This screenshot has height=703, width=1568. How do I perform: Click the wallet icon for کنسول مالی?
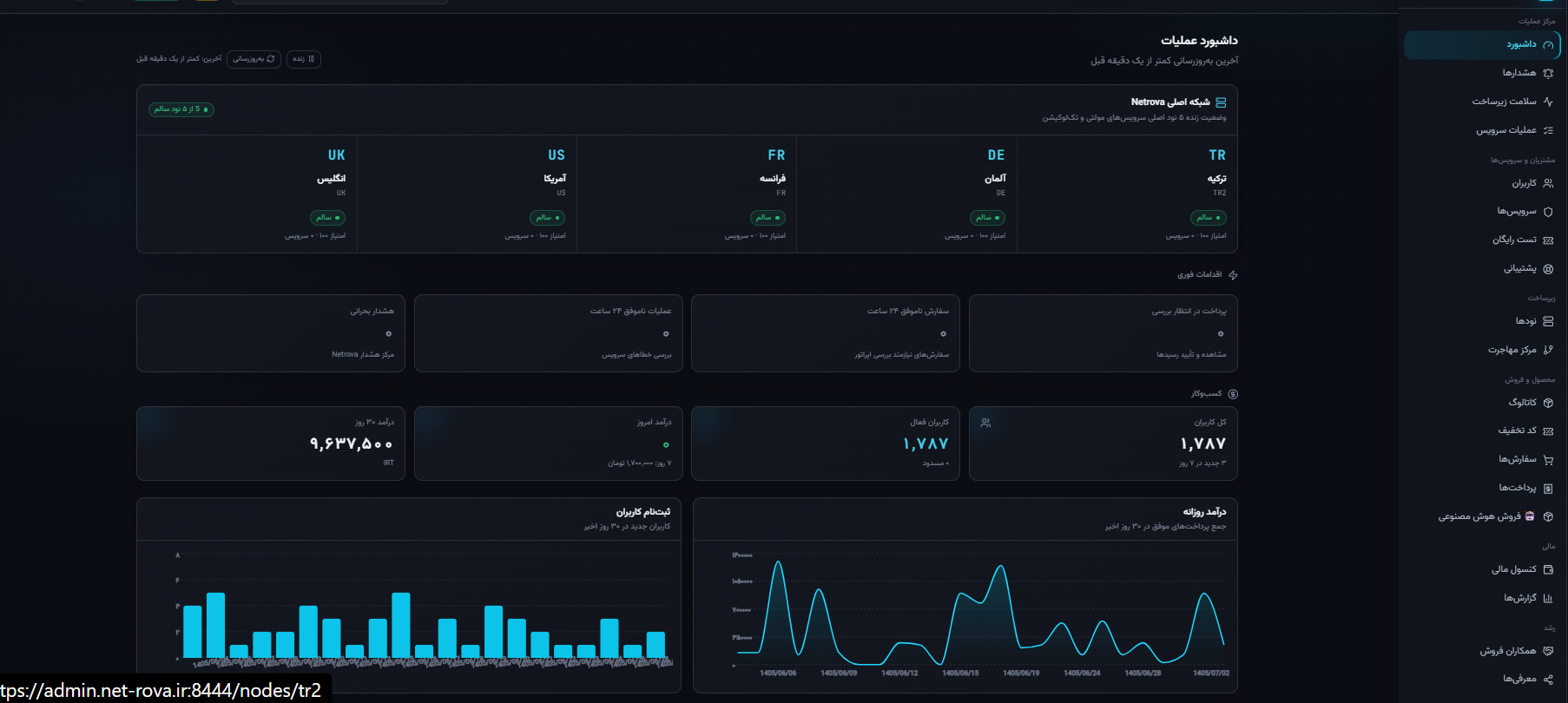tap(1548, 570)
